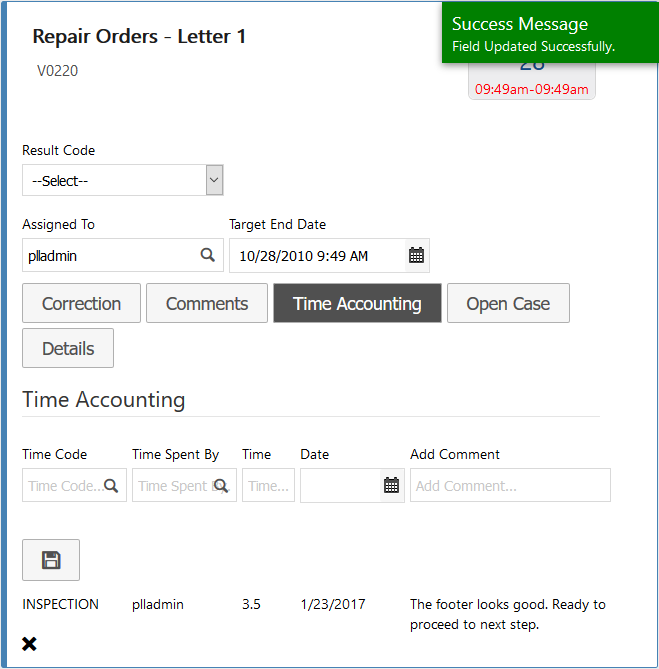
Task: Click the Open Case button
Action: [508, 303]
